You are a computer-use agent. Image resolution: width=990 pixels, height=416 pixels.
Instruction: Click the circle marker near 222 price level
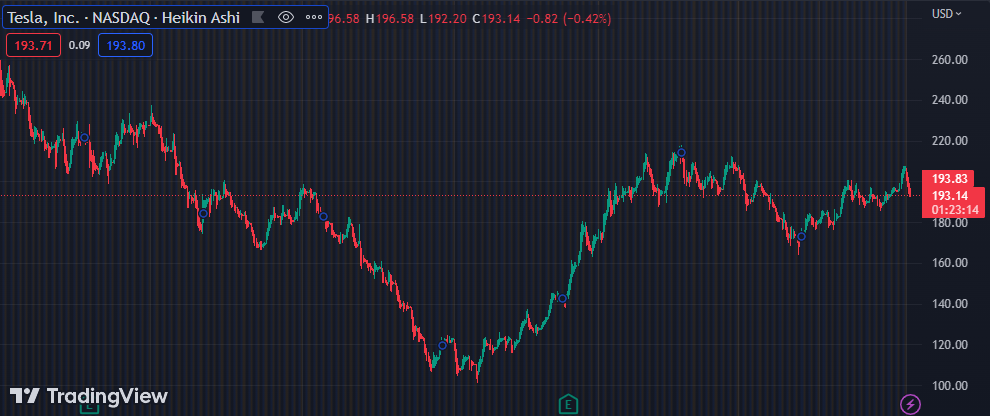tap(85, 138)
